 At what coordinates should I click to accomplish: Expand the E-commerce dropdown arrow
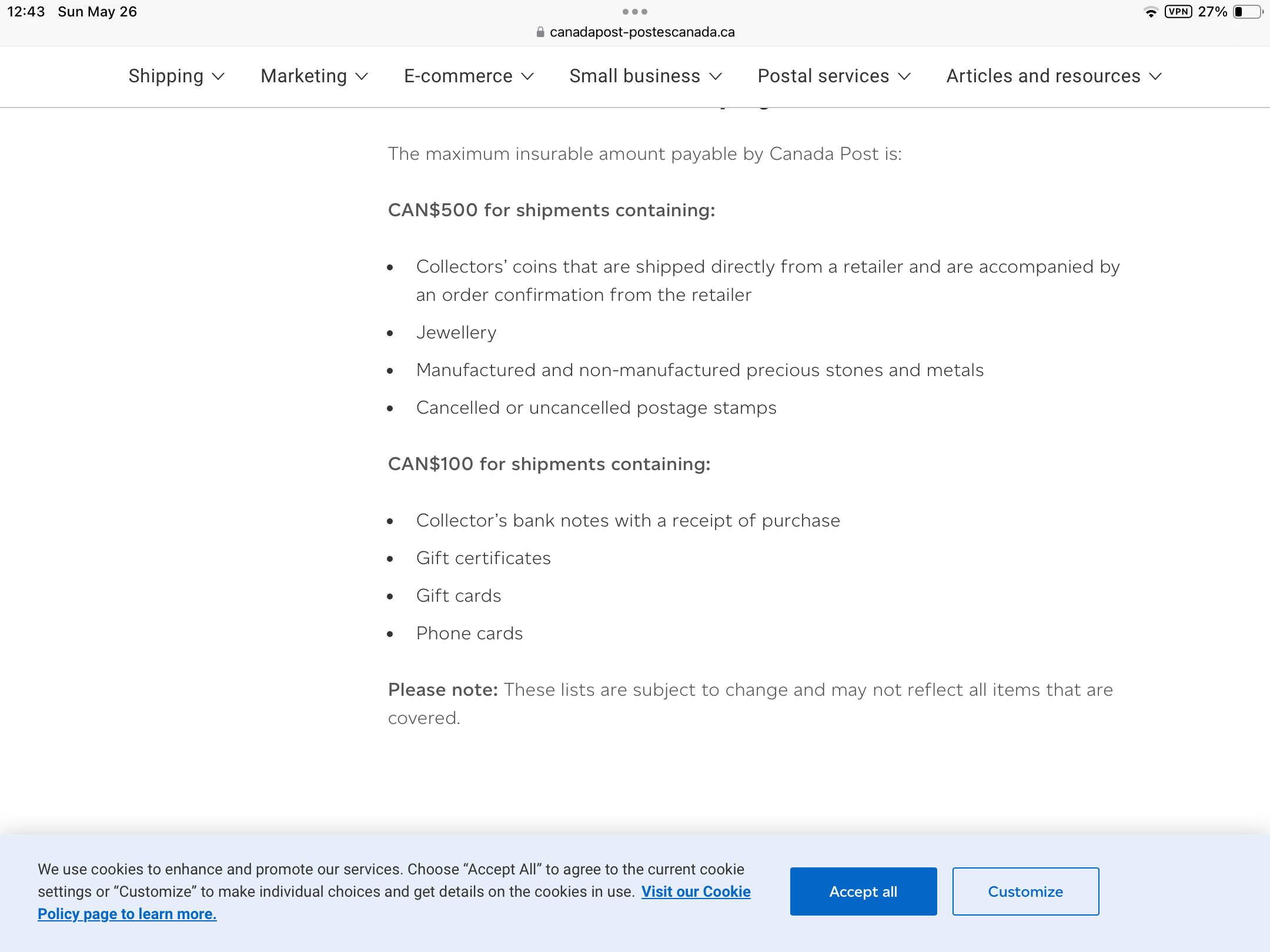tap(528, 76)
